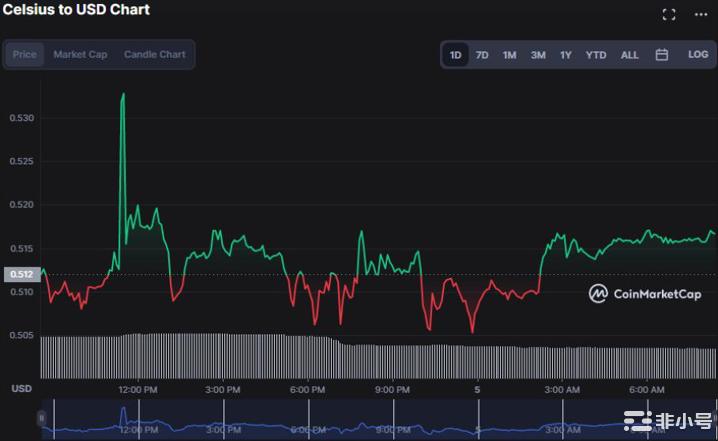
Task: Select the 1M time range
Action: coord(510,55)
